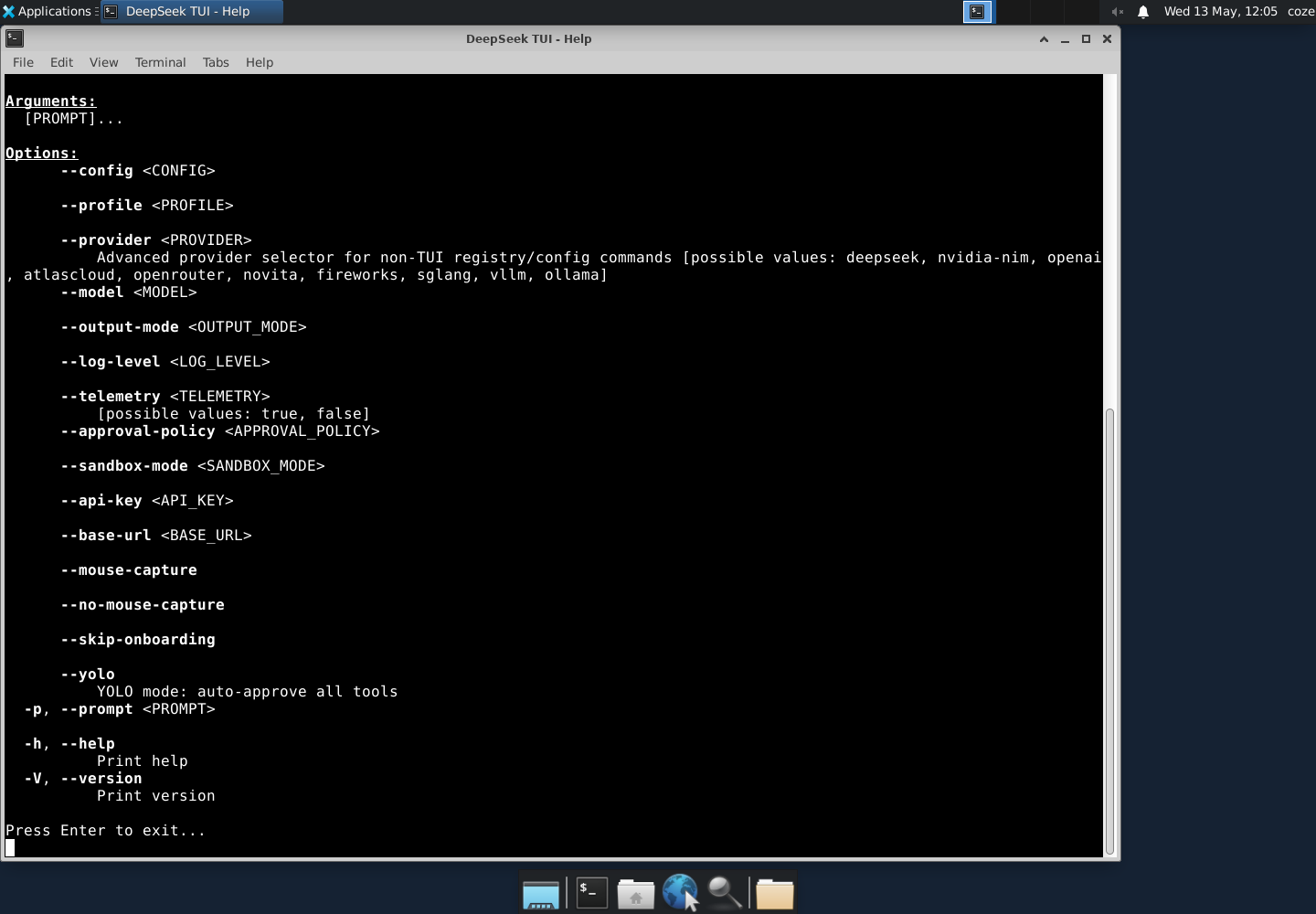
Task: Click the "-V, --version" option line
Action: click(x=83, y=779)
